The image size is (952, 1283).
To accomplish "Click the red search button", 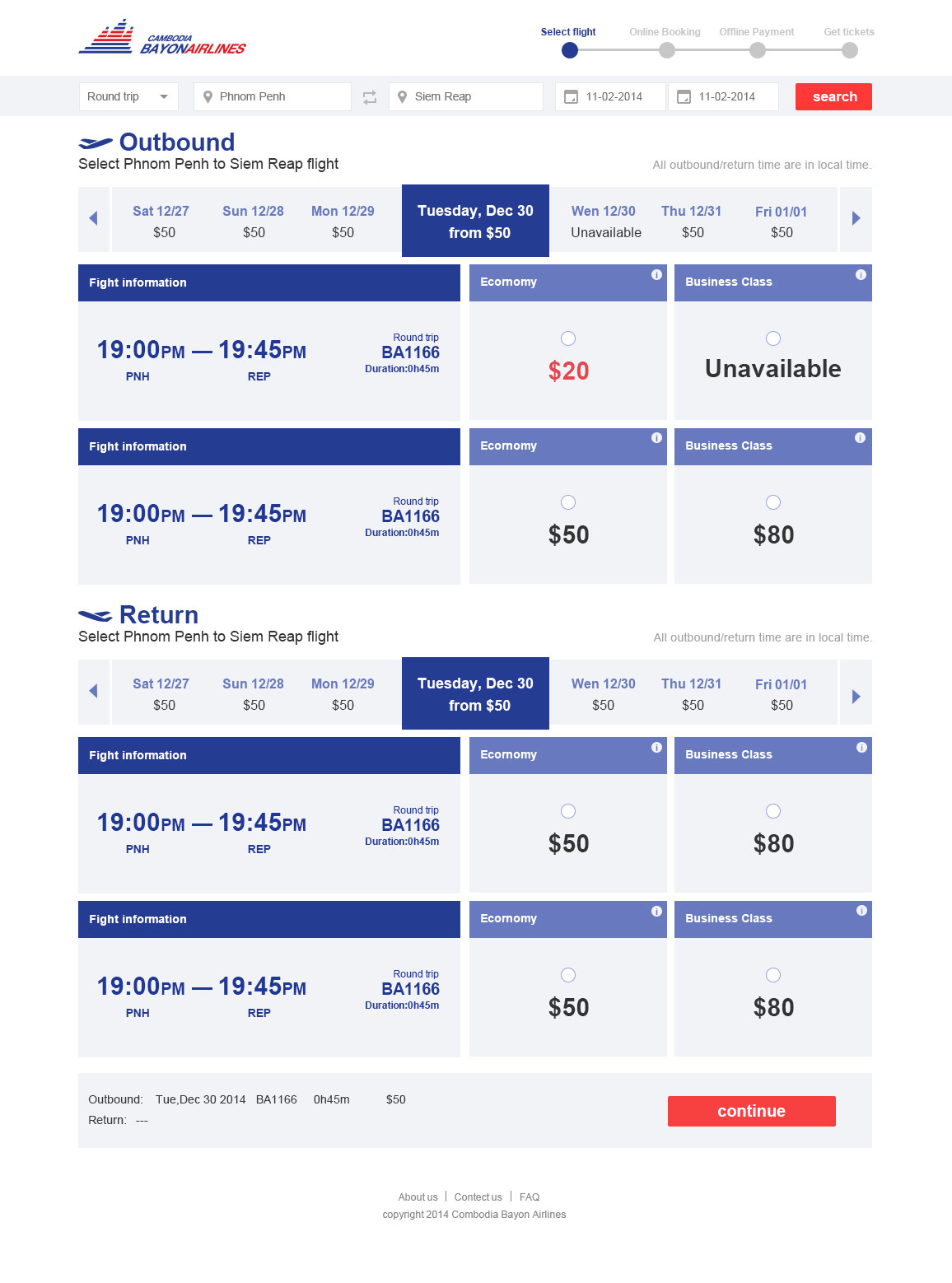I will pyautogui.click(x=833, y=96).
